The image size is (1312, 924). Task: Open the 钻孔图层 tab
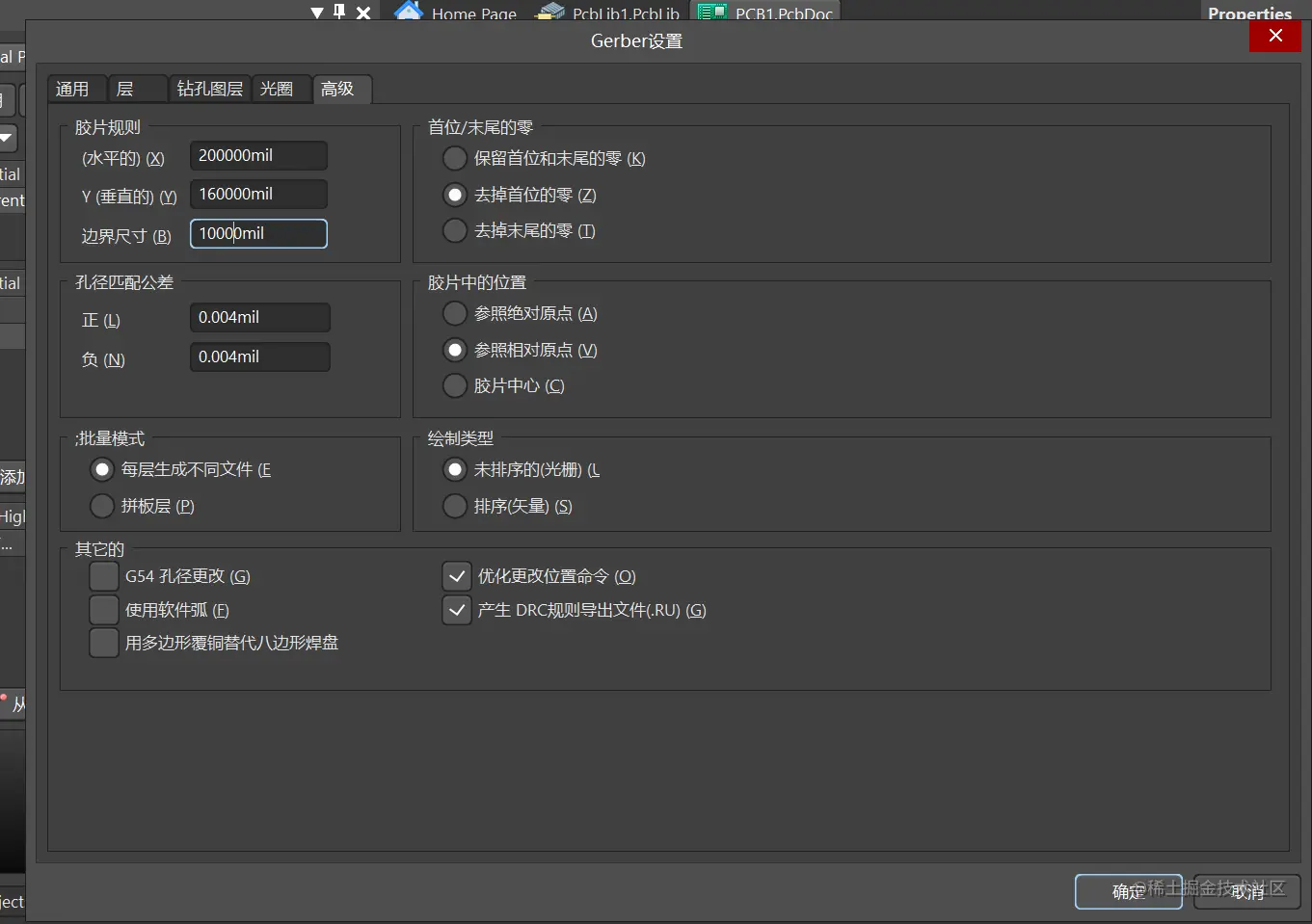(210, 89)
